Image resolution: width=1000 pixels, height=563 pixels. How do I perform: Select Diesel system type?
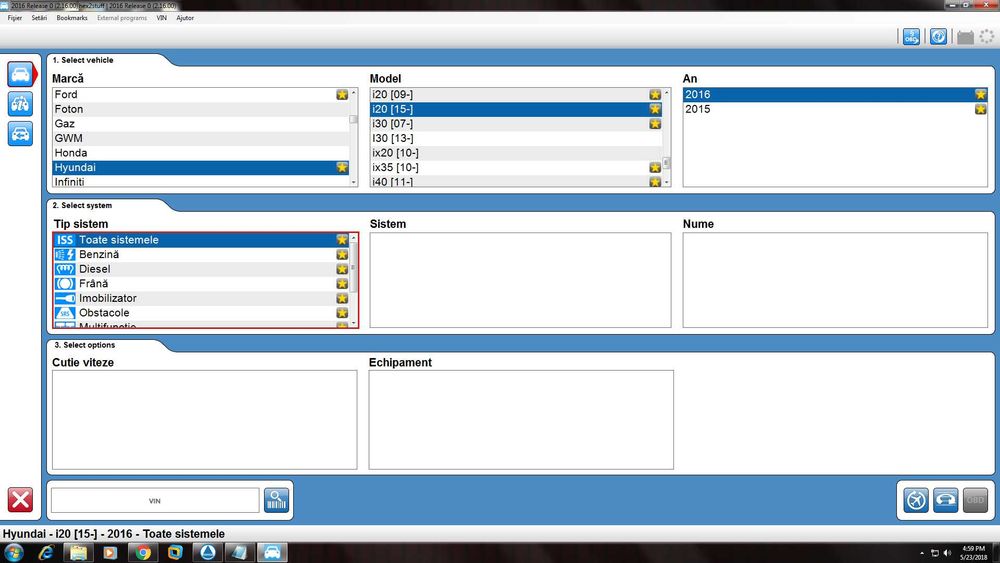click(202, 269)
